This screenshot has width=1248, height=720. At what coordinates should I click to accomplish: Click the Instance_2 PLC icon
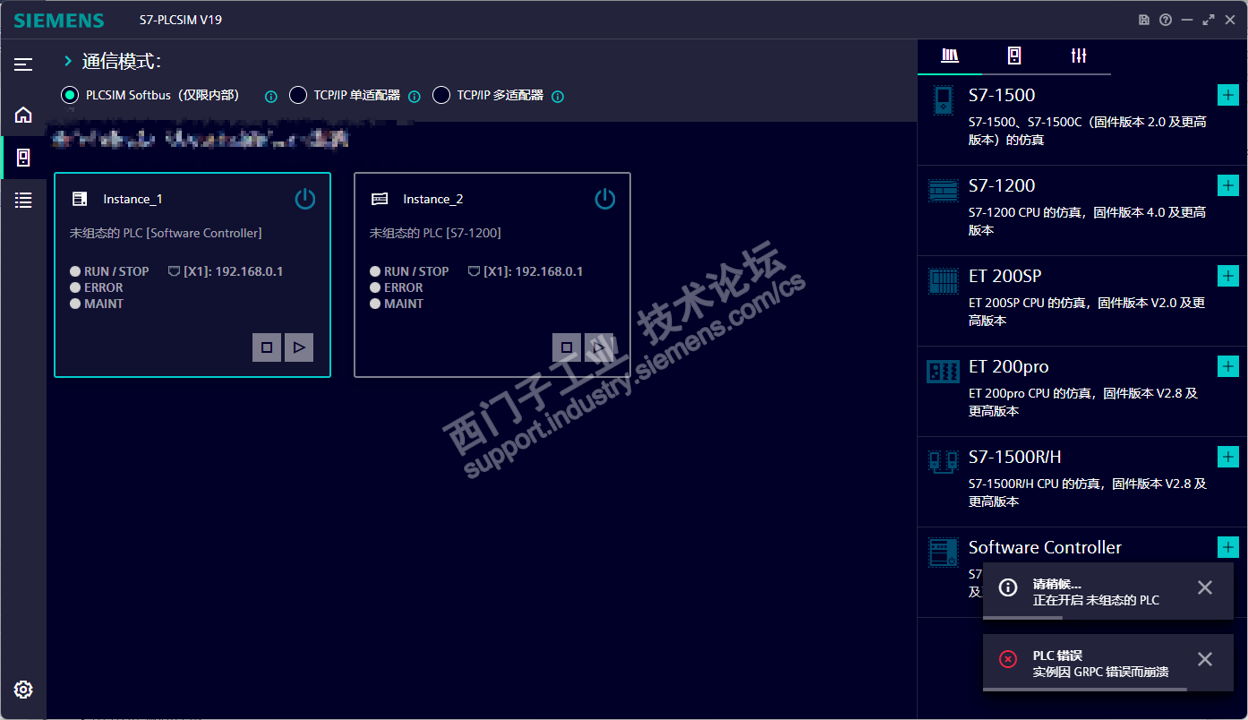click(x=380, y=199)
